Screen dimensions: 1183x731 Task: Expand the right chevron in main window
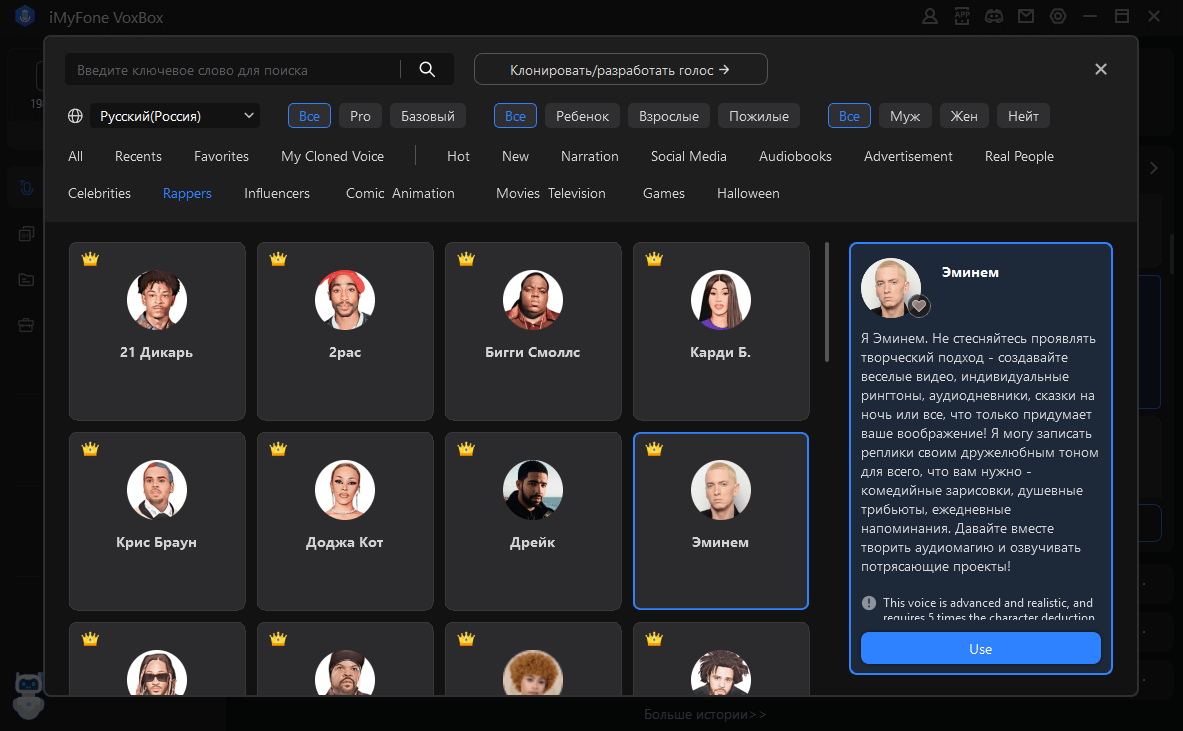pos(1154,168)
